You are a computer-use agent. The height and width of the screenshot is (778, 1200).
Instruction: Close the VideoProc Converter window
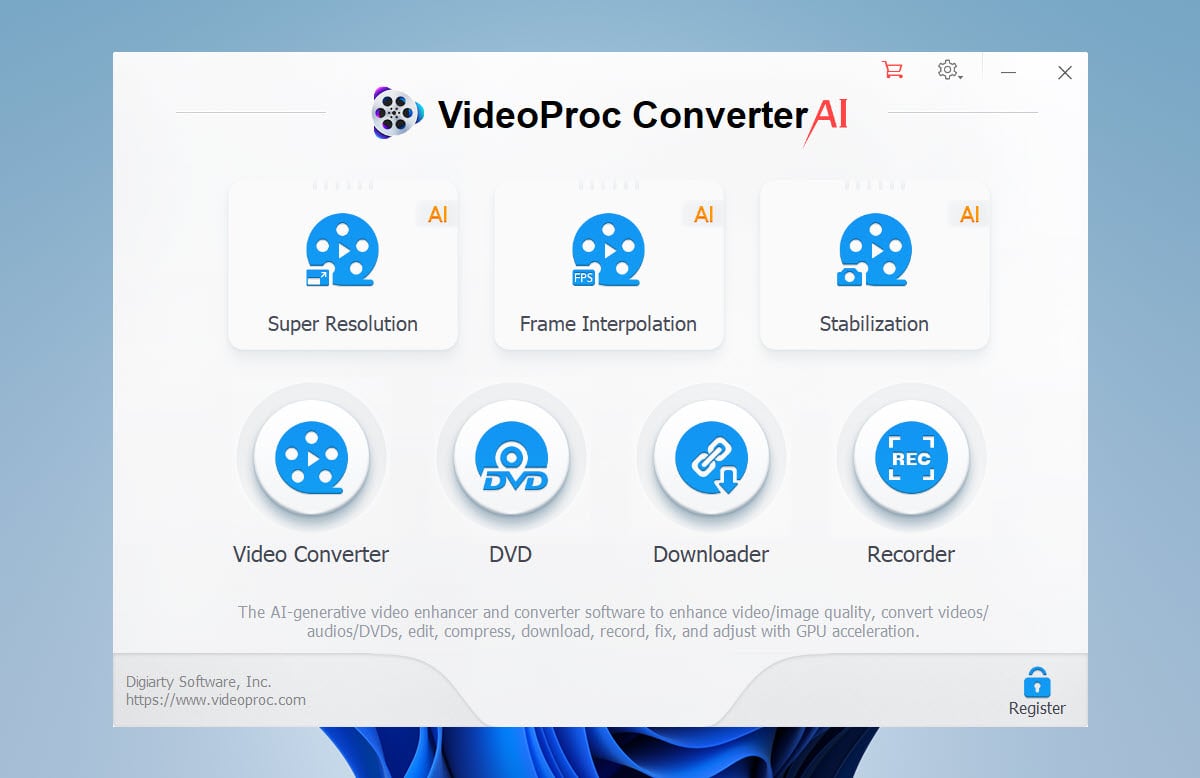(1065, 72)
